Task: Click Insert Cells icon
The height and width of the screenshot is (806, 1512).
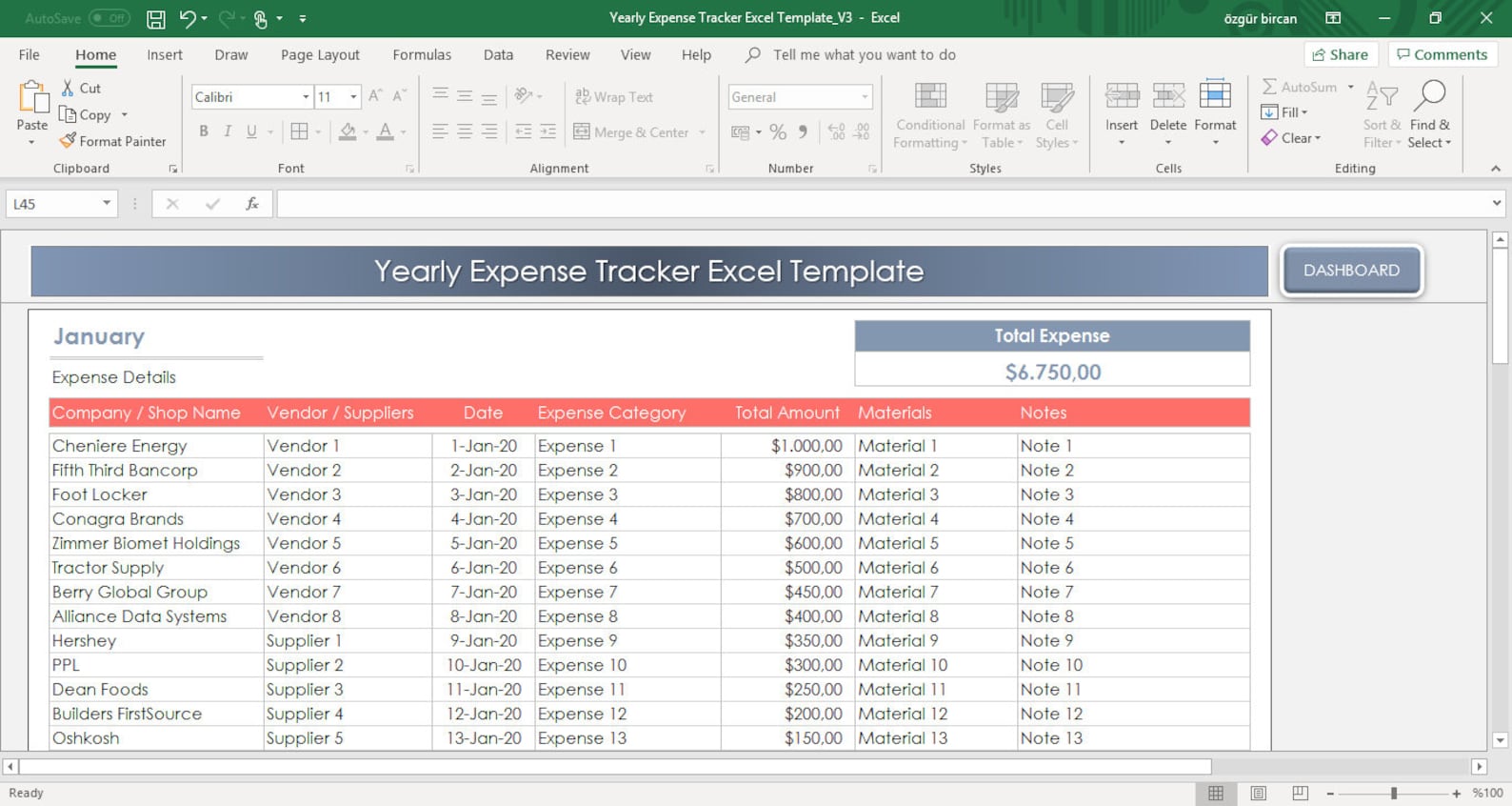Action: click(x=1122, y=96)
